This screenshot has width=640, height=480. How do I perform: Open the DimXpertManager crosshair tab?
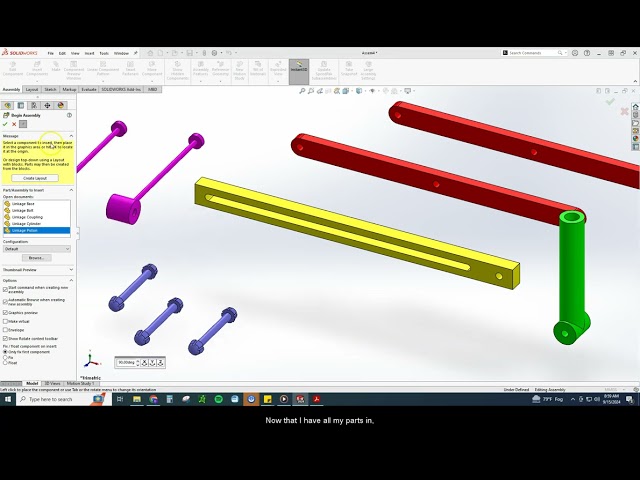tap(47, 105)
